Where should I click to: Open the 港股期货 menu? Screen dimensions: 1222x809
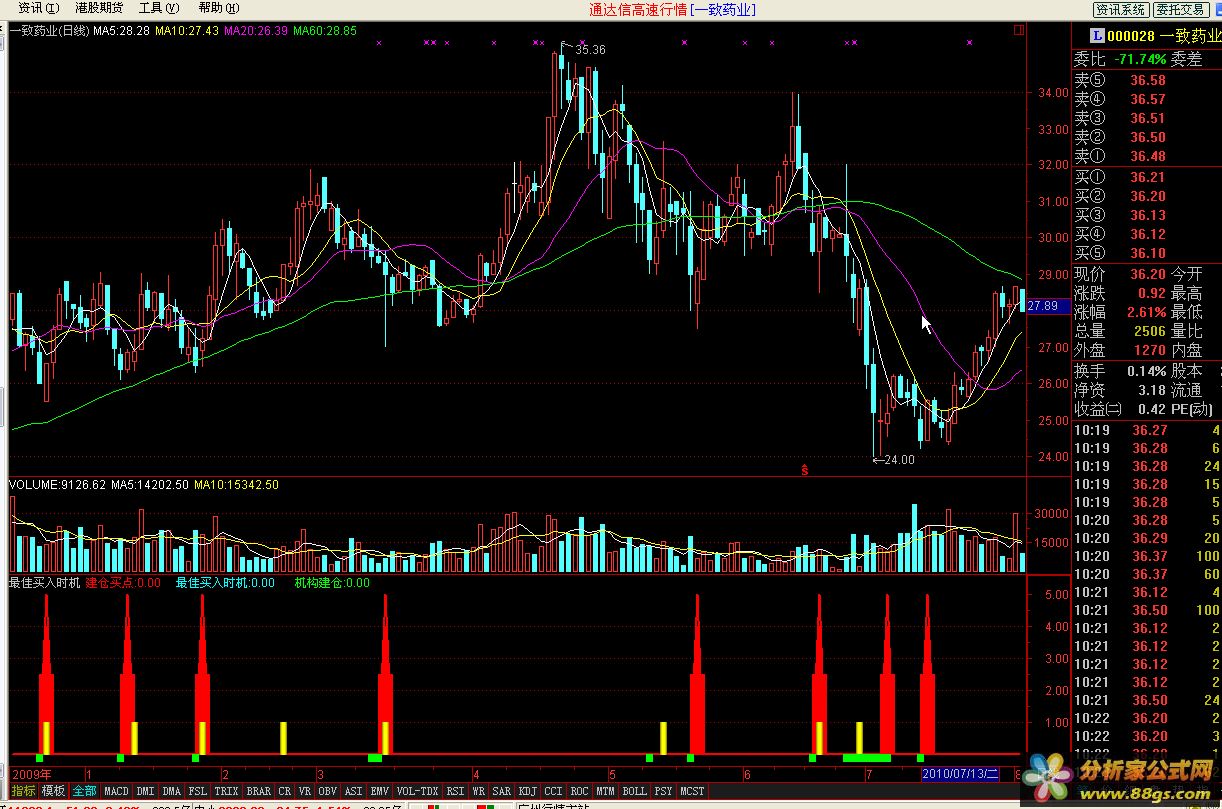[100, 8]
